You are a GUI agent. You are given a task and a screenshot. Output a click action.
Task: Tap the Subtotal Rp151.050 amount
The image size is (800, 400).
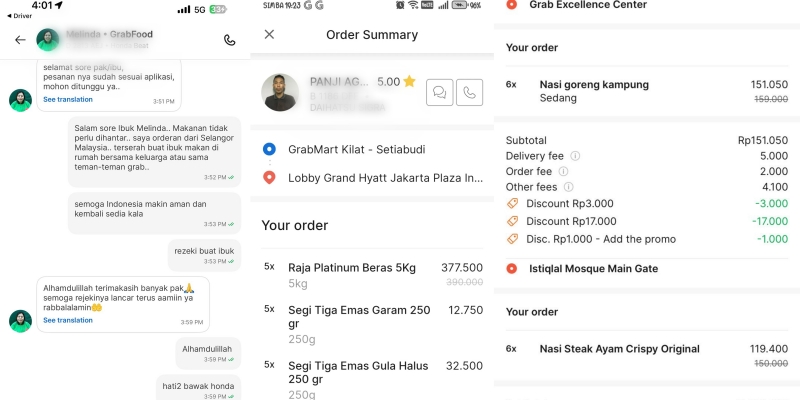(763, 140)
